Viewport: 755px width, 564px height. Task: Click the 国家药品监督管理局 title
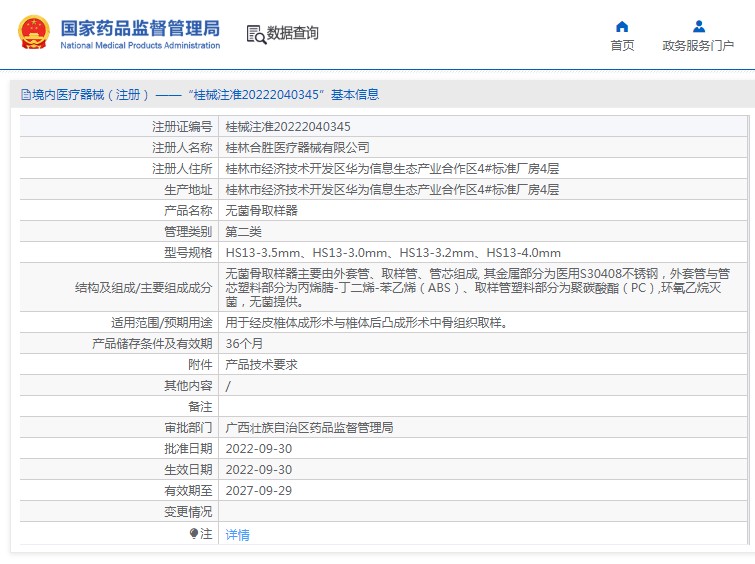pyautogui.click(x=140, y=28)
